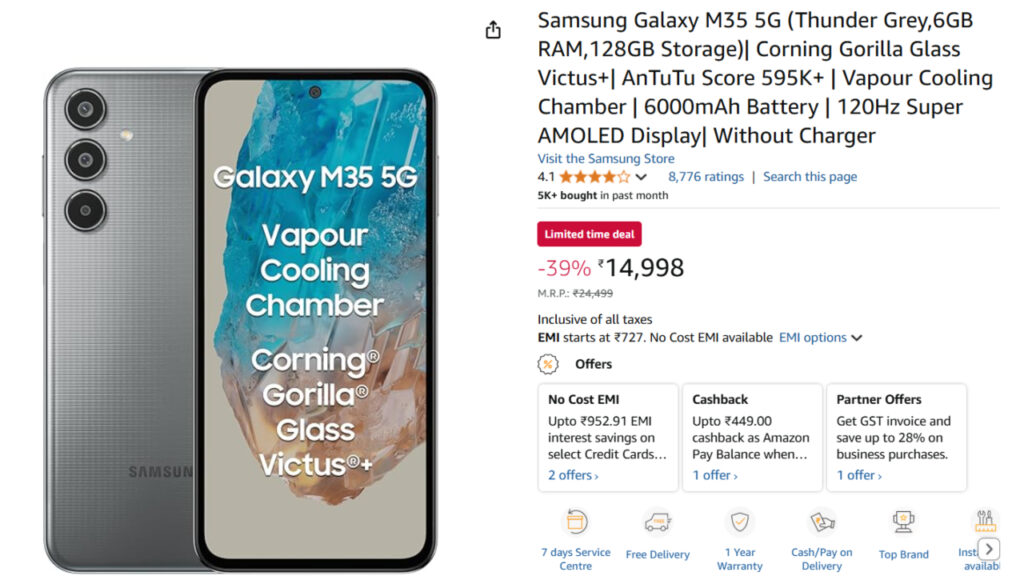
Task: Click the Cash/Pay on Delivery icon
Action: click(x=822, y=522)
